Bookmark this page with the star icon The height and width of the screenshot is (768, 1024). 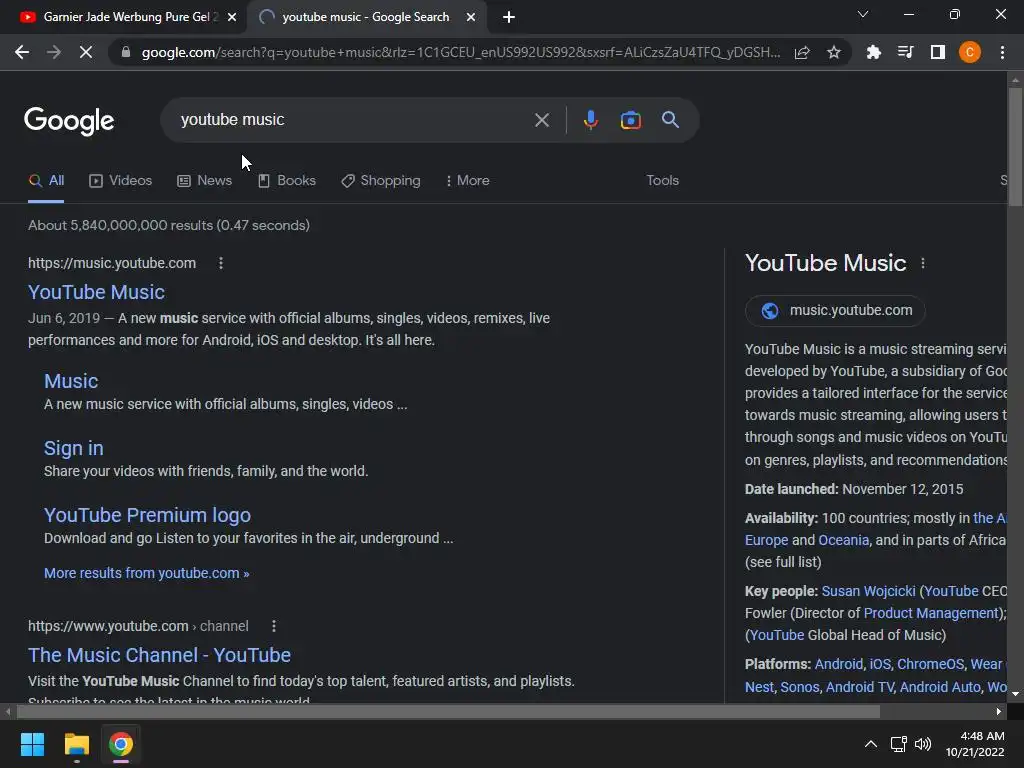pos(833,52)
